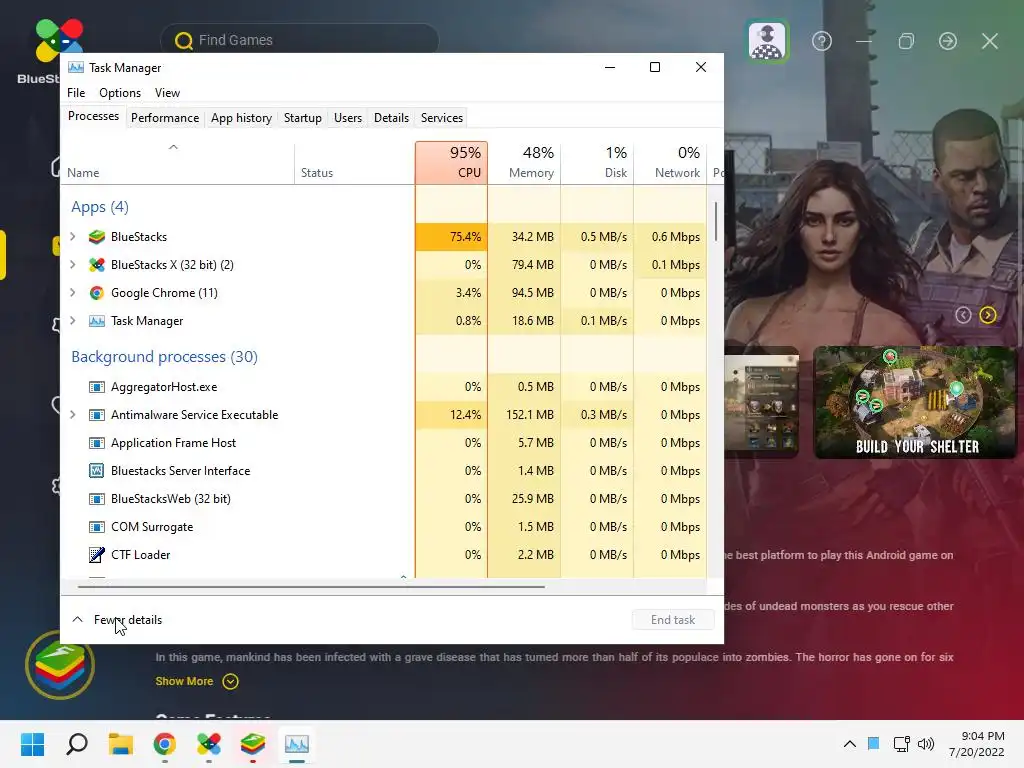Expand Antimalware Service Executable entry
This screenshot has height=768, width=1024.
(73, 415)
